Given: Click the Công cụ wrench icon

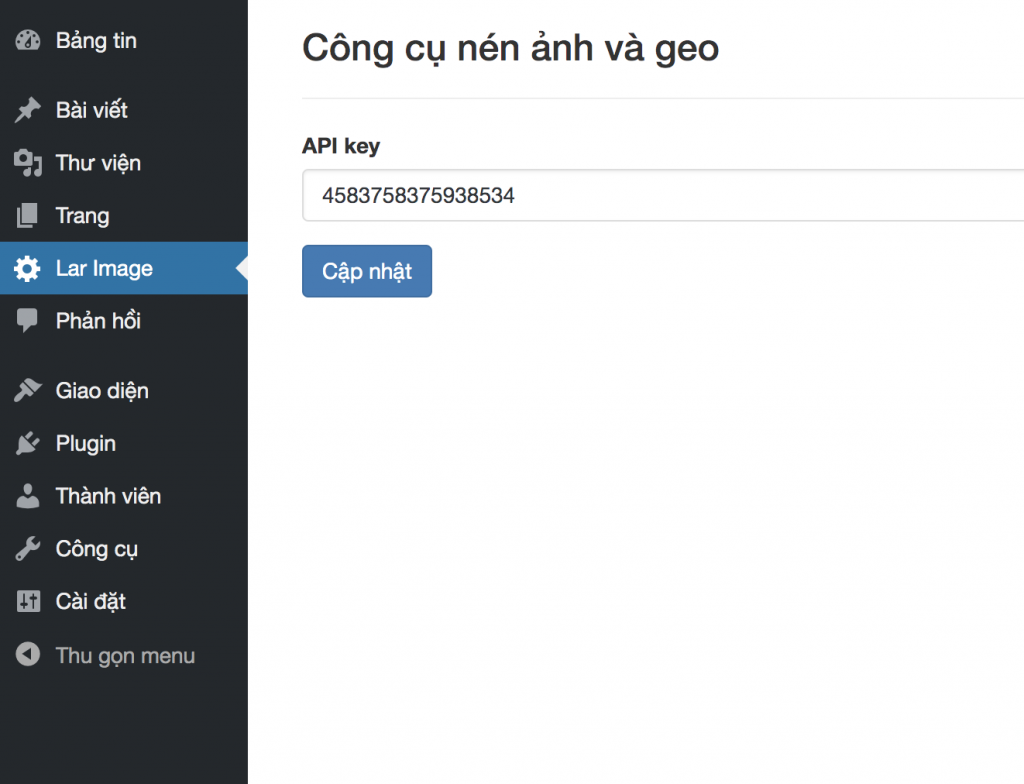Looking at the screenshot, I should (x=28, y=549).
